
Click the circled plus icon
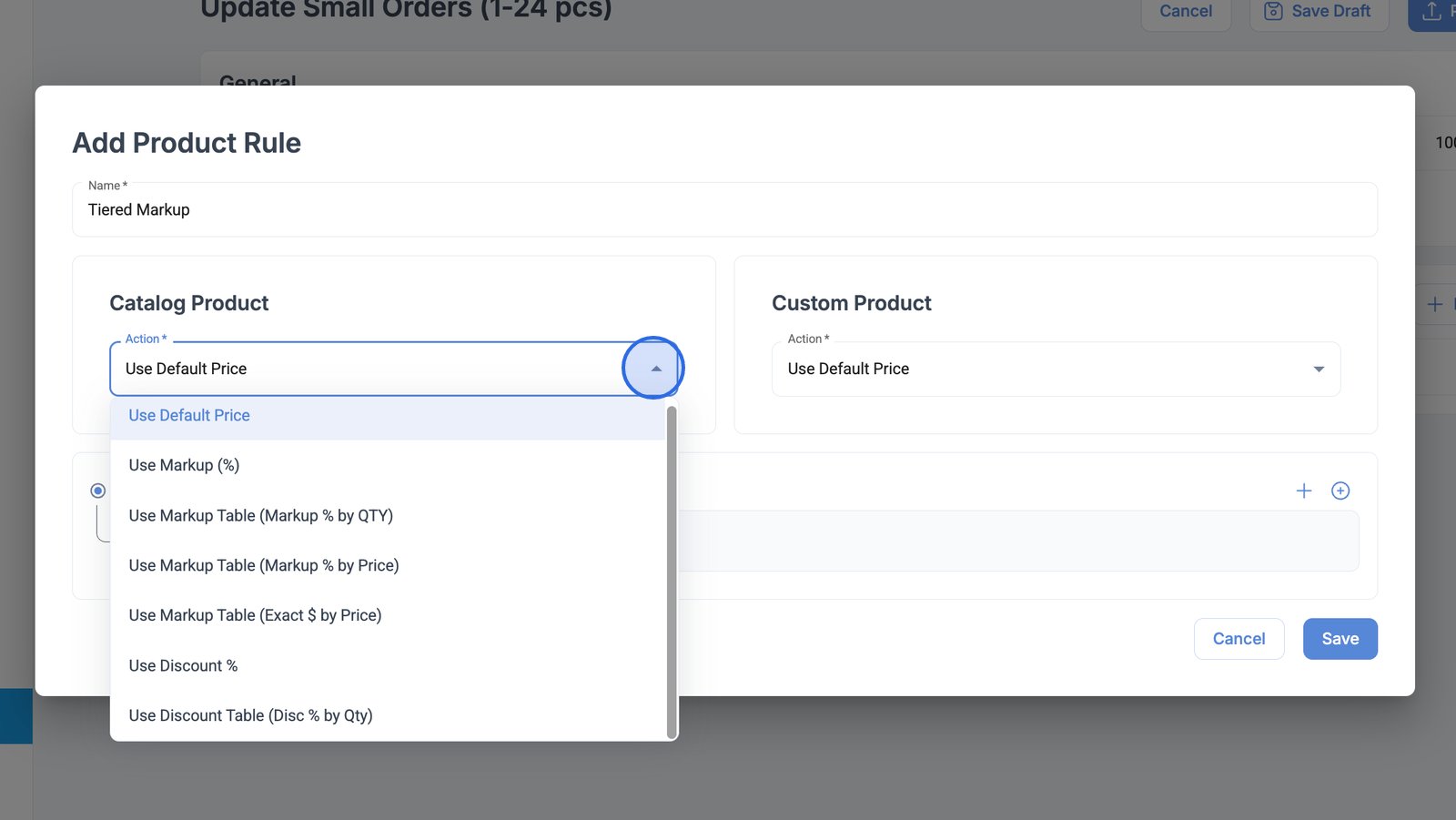1340,491
